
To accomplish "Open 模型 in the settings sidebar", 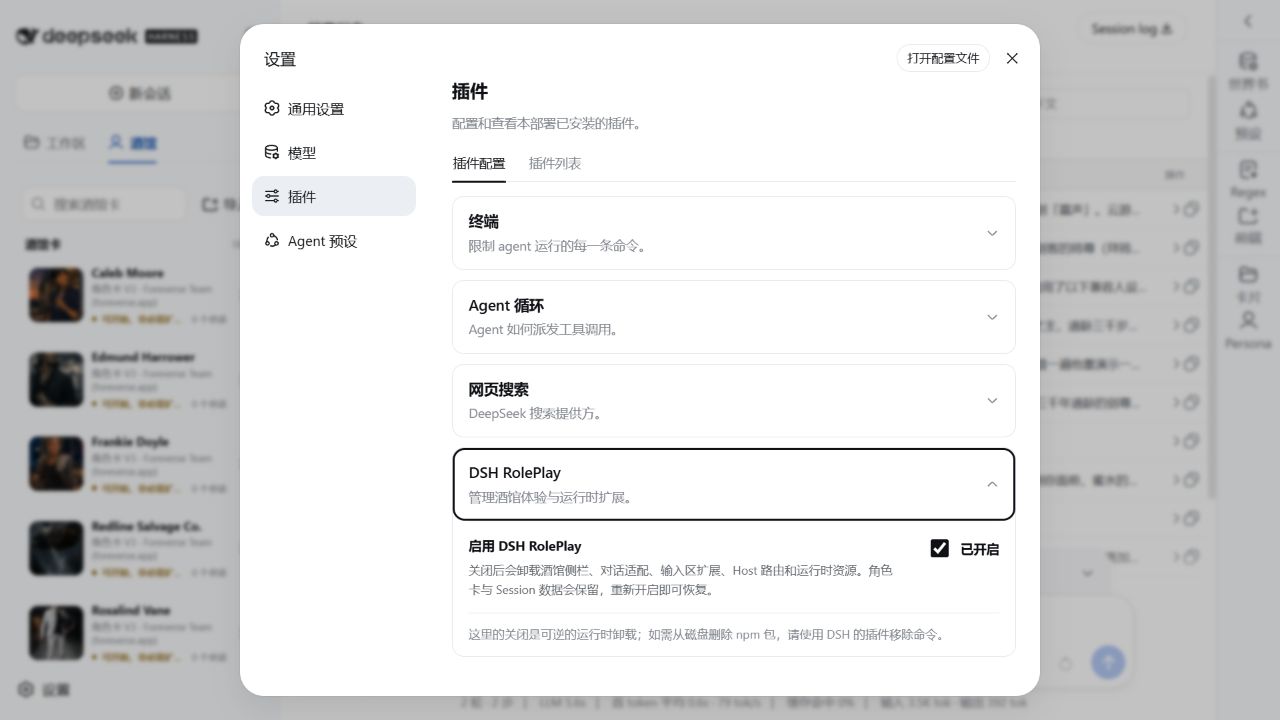I will [334, 152].
